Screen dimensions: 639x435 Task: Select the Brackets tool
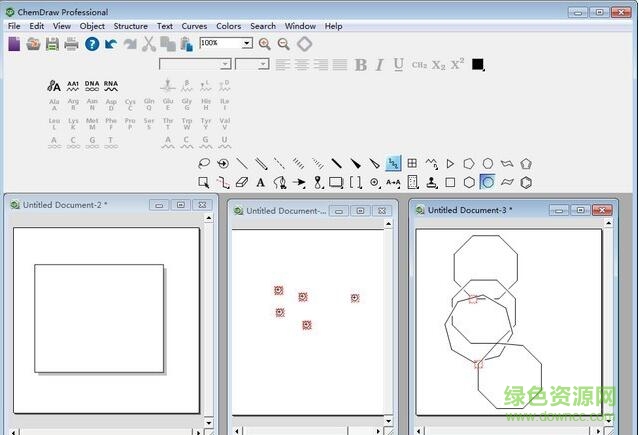pos(356,182)
